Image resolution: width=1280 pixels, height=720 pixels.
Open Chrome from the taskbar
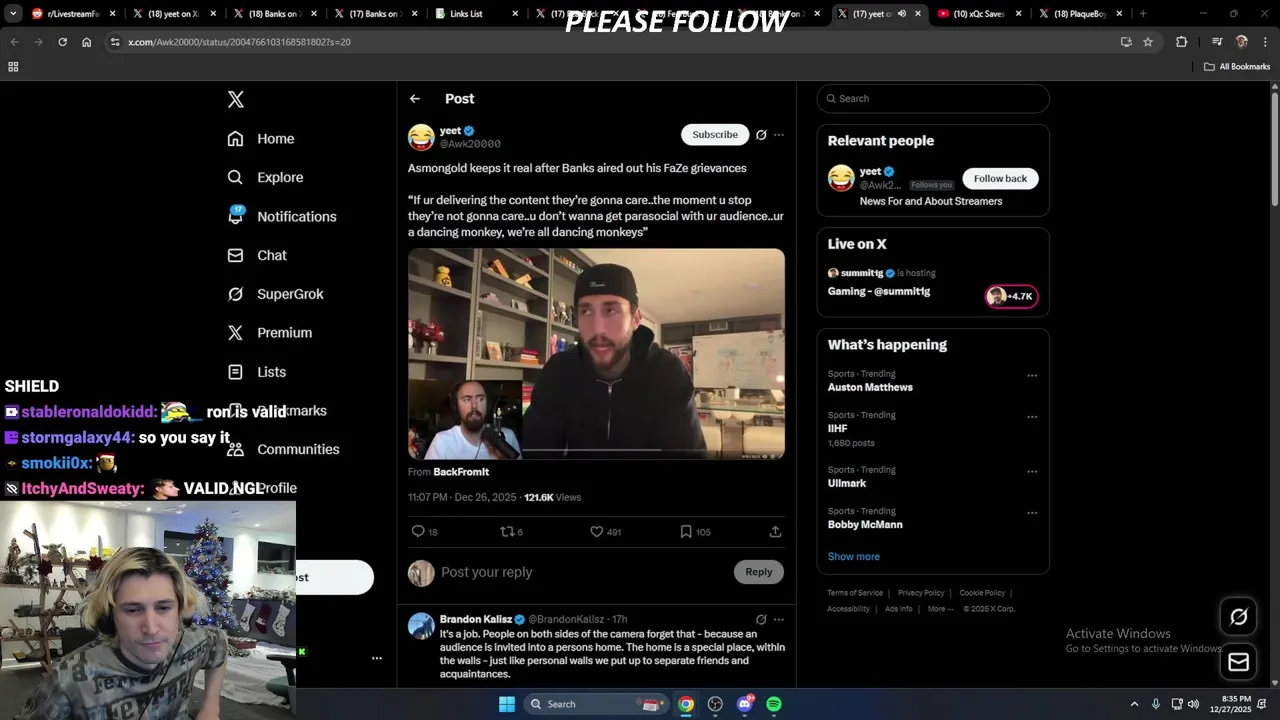686,704
